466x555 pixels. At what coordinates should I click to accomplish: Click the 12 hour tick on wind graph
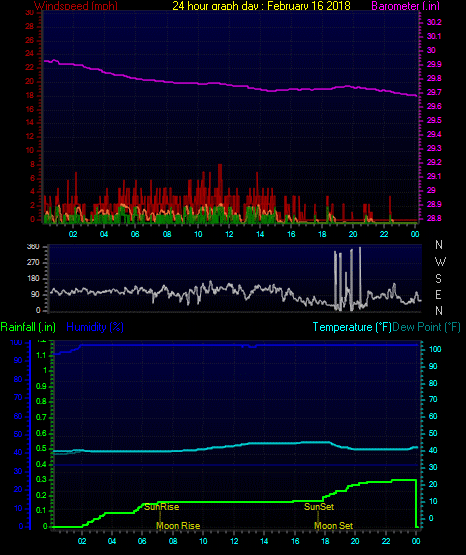(229, 234)
